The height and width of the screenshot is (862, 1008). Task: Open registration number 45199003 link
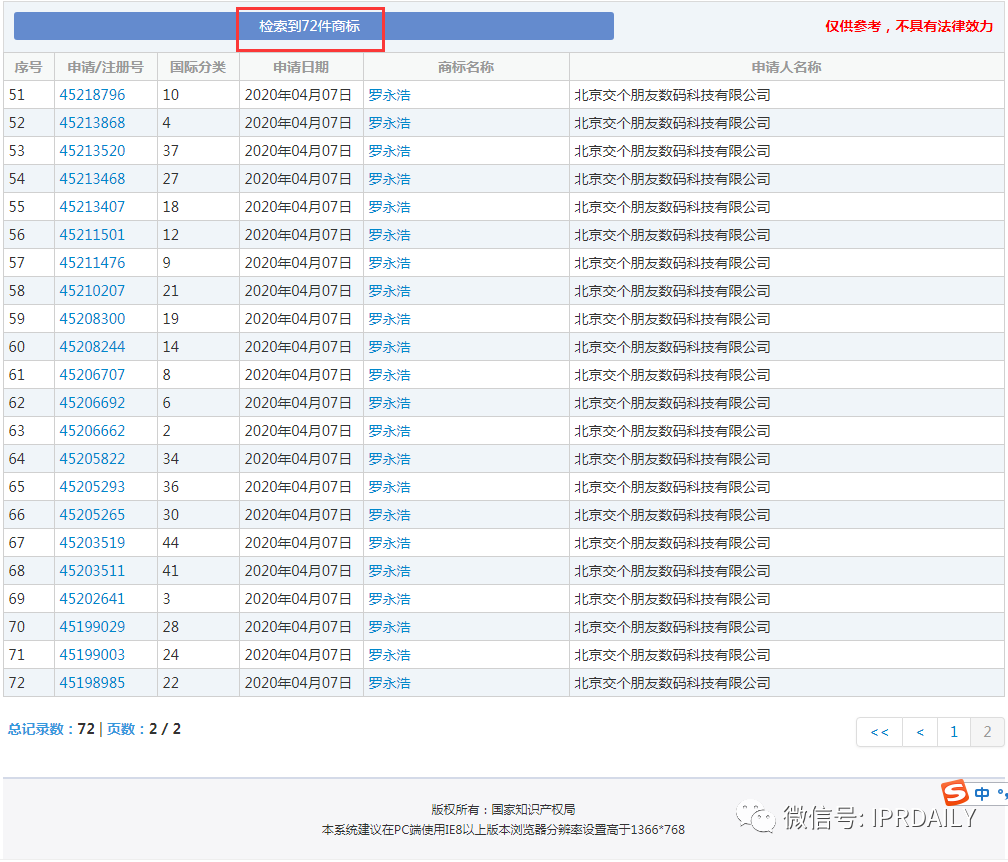coord(92,655)
